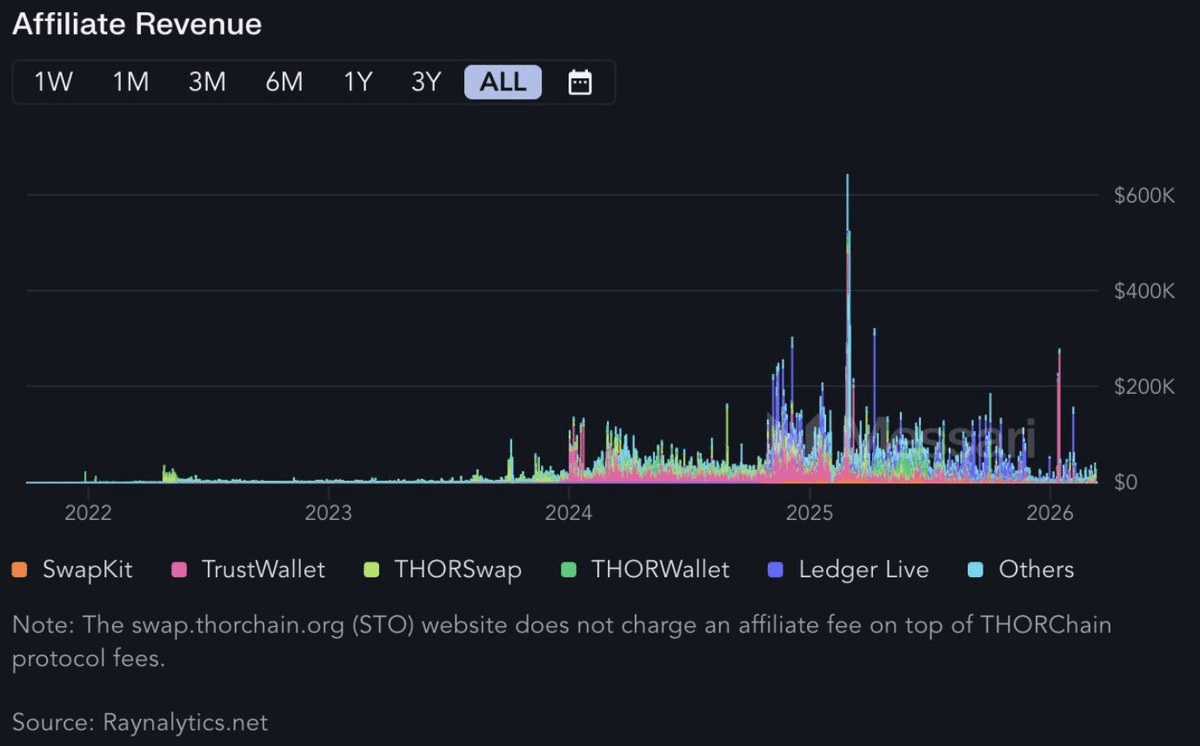Click the purple Ledger Live color swatch
The image size is (1200, 746).
pyautogui.click(x=775, y=570)
